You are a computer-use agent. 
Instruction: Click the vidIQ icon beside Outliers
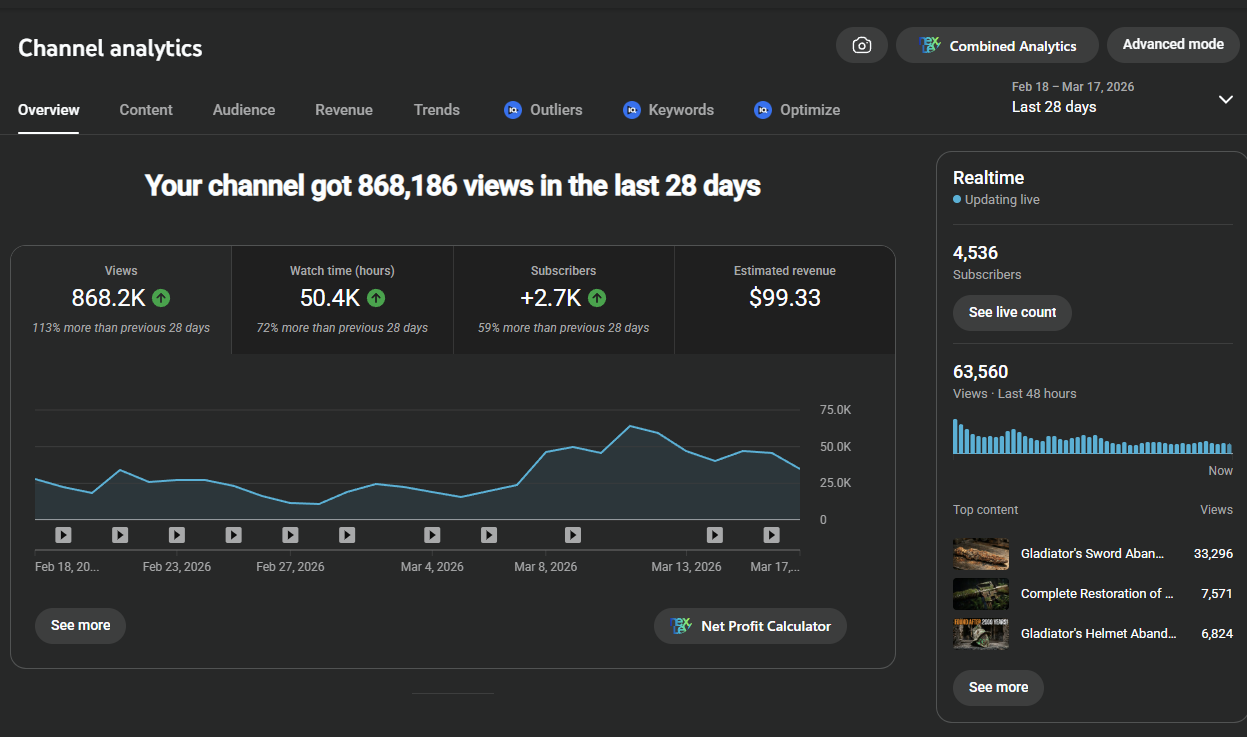(x=513, y=110)
